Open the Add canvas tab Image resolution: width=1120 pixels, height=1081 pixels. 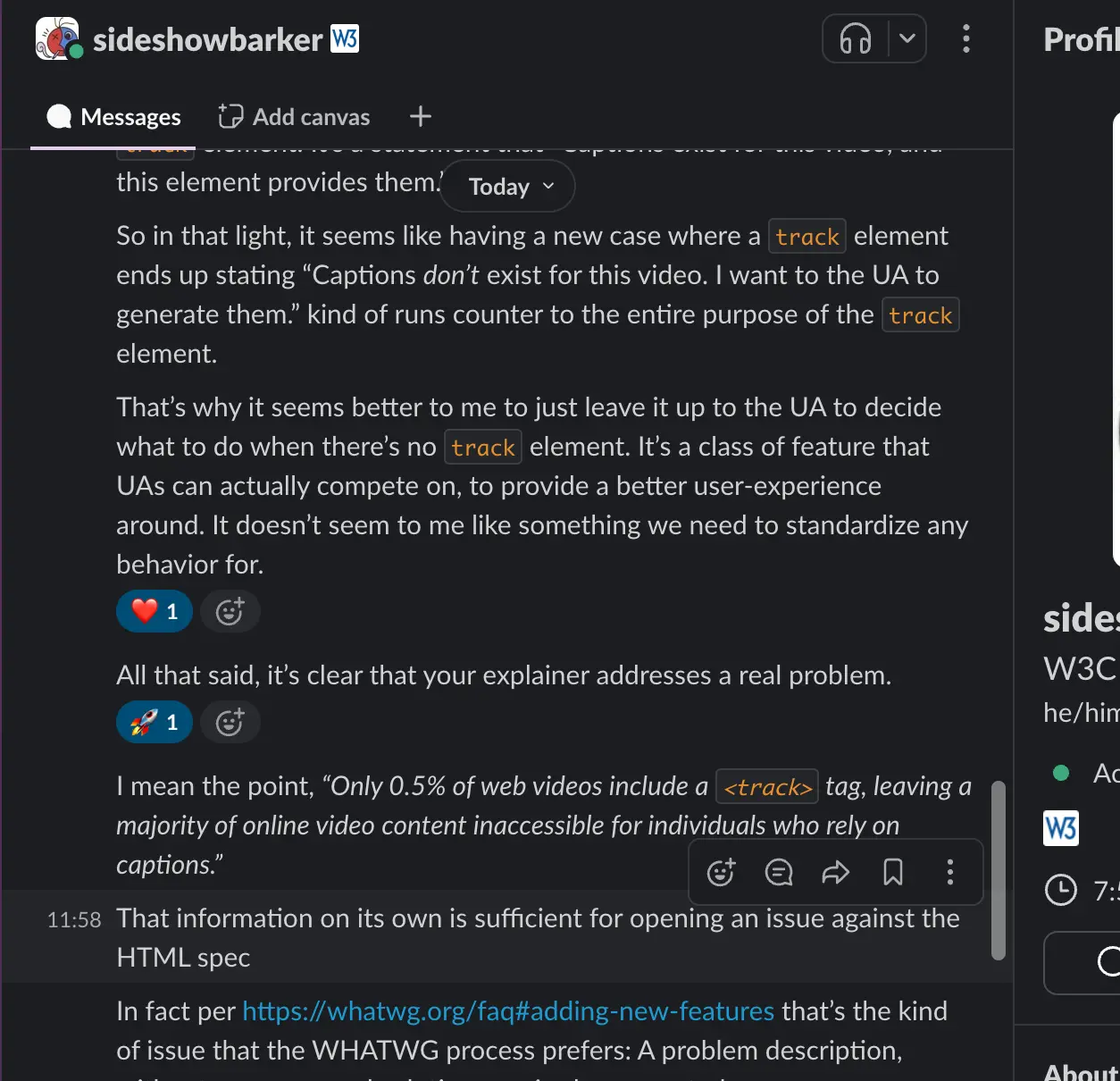(294, 117)
